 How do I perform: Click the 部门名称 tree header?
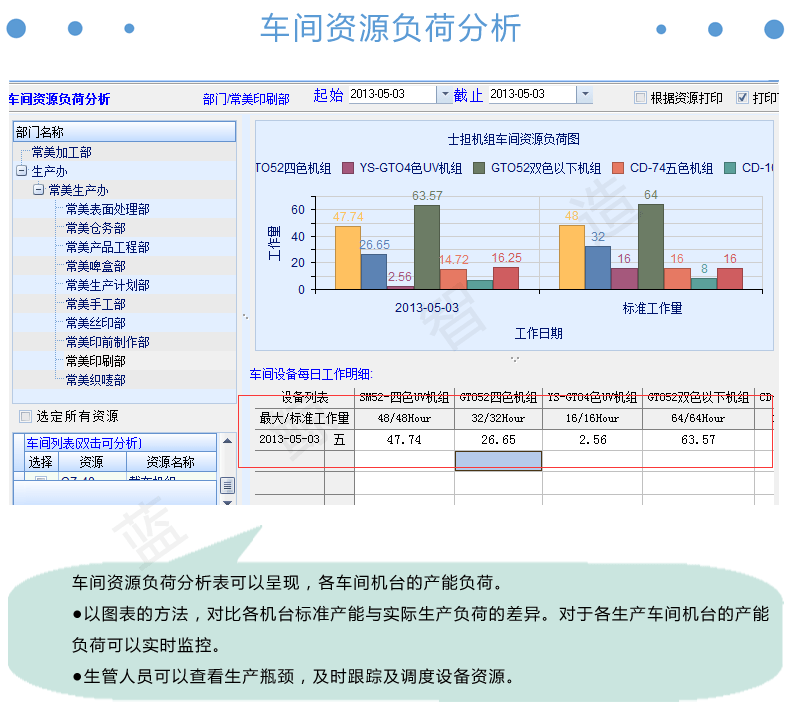point(124,132)
